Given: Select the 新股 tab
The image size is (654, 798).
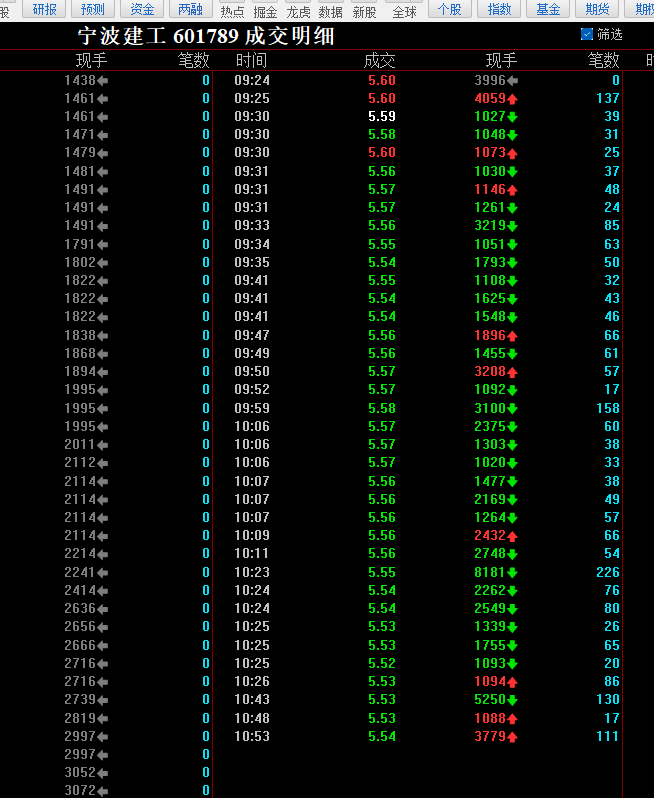Looking at the screenshot, I should tap(364, 12).
